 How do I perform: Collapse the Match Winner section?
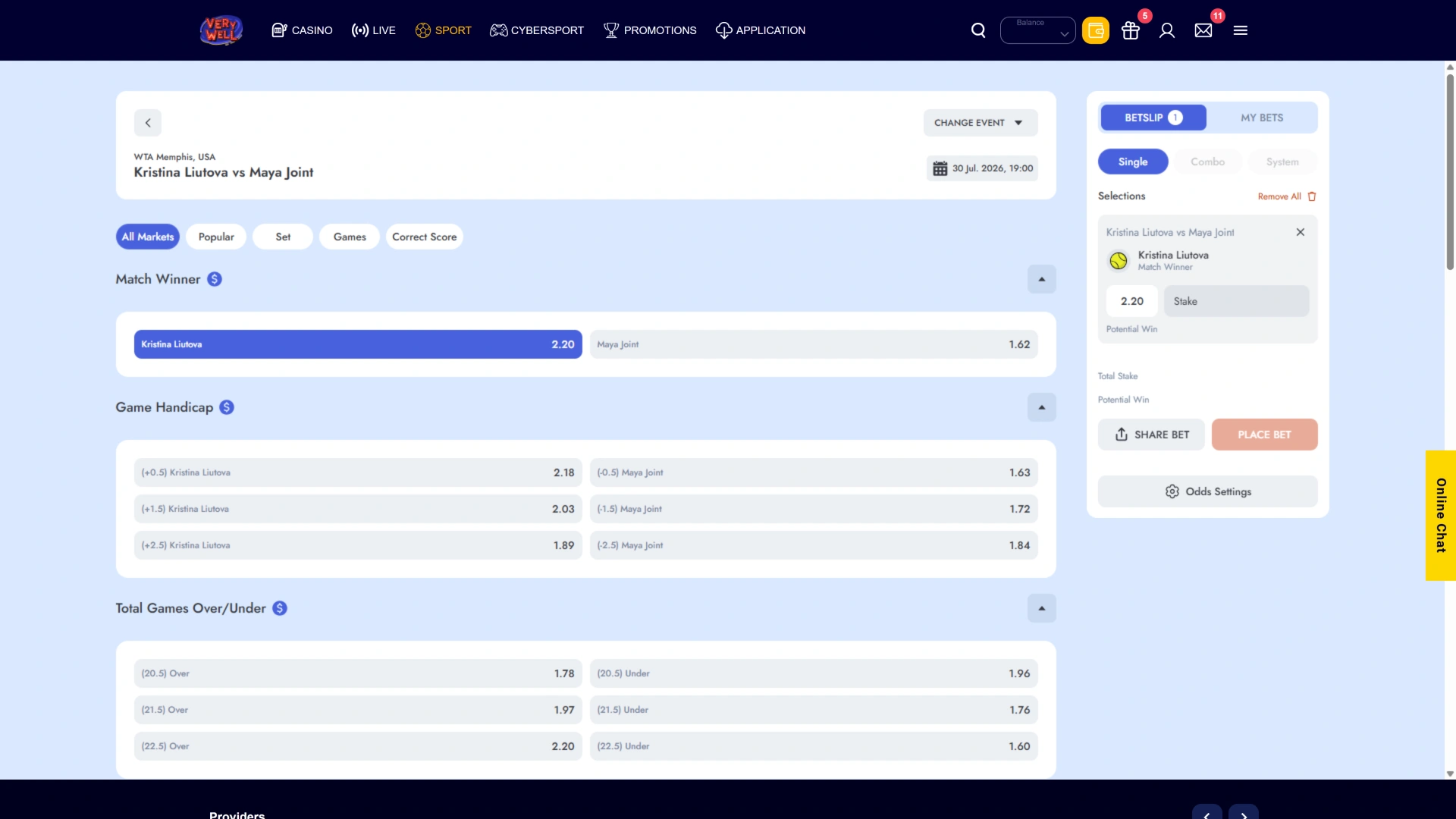click(1042, 279)
